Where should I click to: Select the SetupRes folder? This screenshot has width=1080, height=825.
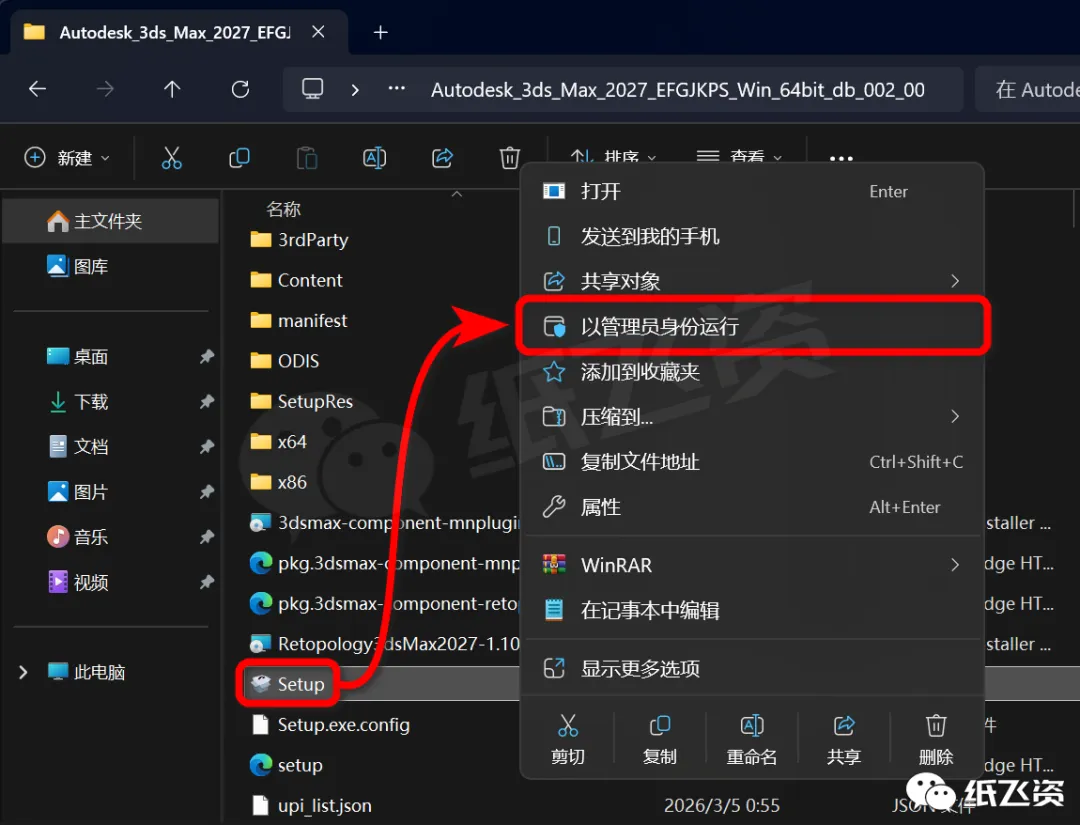coord(301,401)
